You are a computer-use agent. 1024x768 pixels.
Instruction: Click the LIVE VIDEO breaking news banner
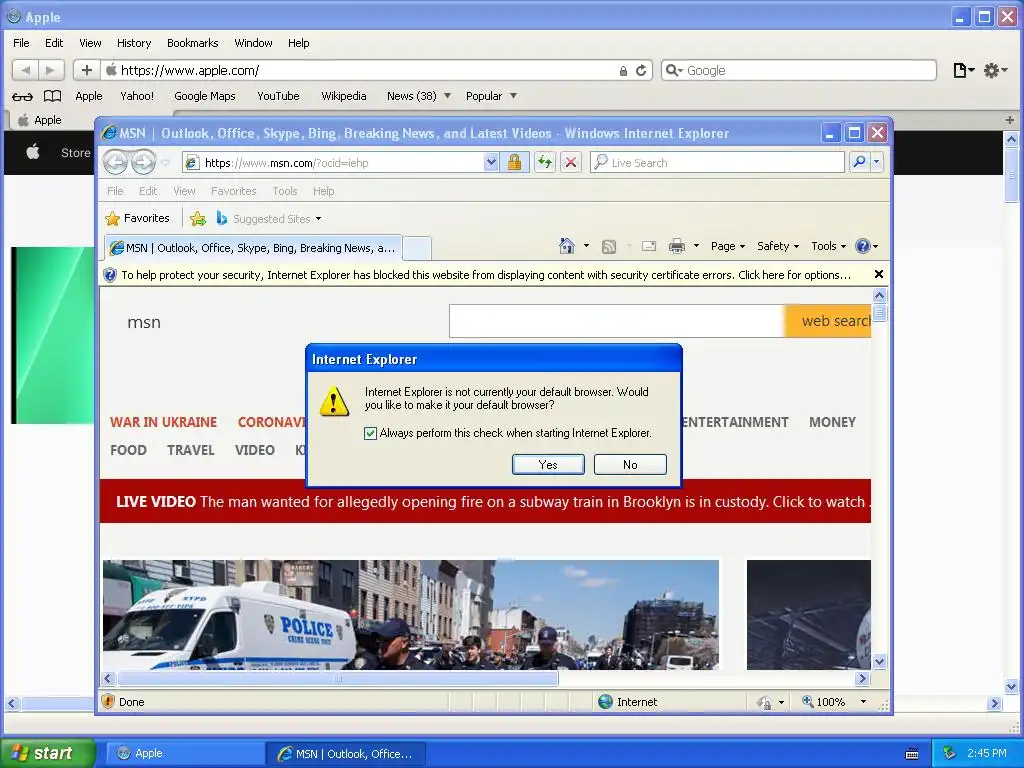click(485, 501)
